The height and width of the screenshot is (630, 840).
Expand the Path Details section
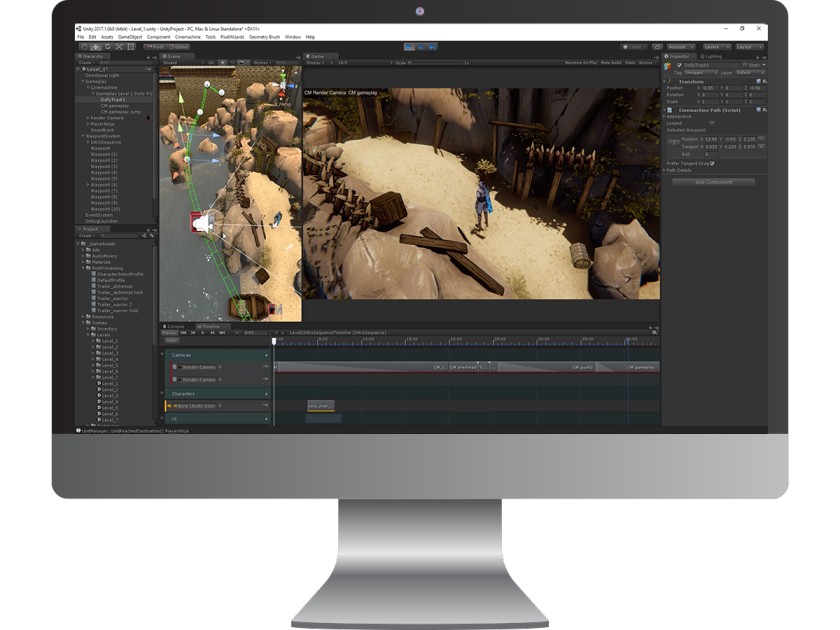coord(665,170)
